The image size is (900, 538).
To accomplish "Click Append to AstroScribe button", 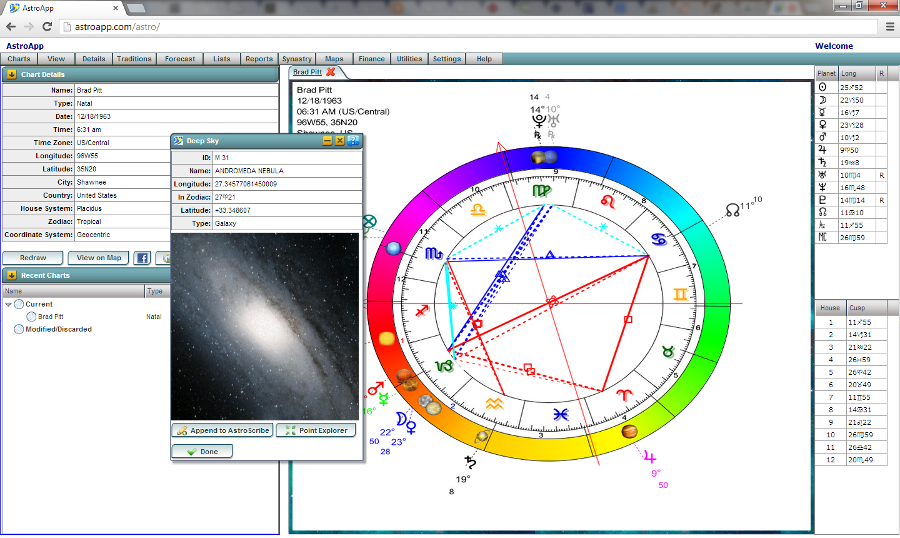I will pyautogui.click(x=222, y=430).
